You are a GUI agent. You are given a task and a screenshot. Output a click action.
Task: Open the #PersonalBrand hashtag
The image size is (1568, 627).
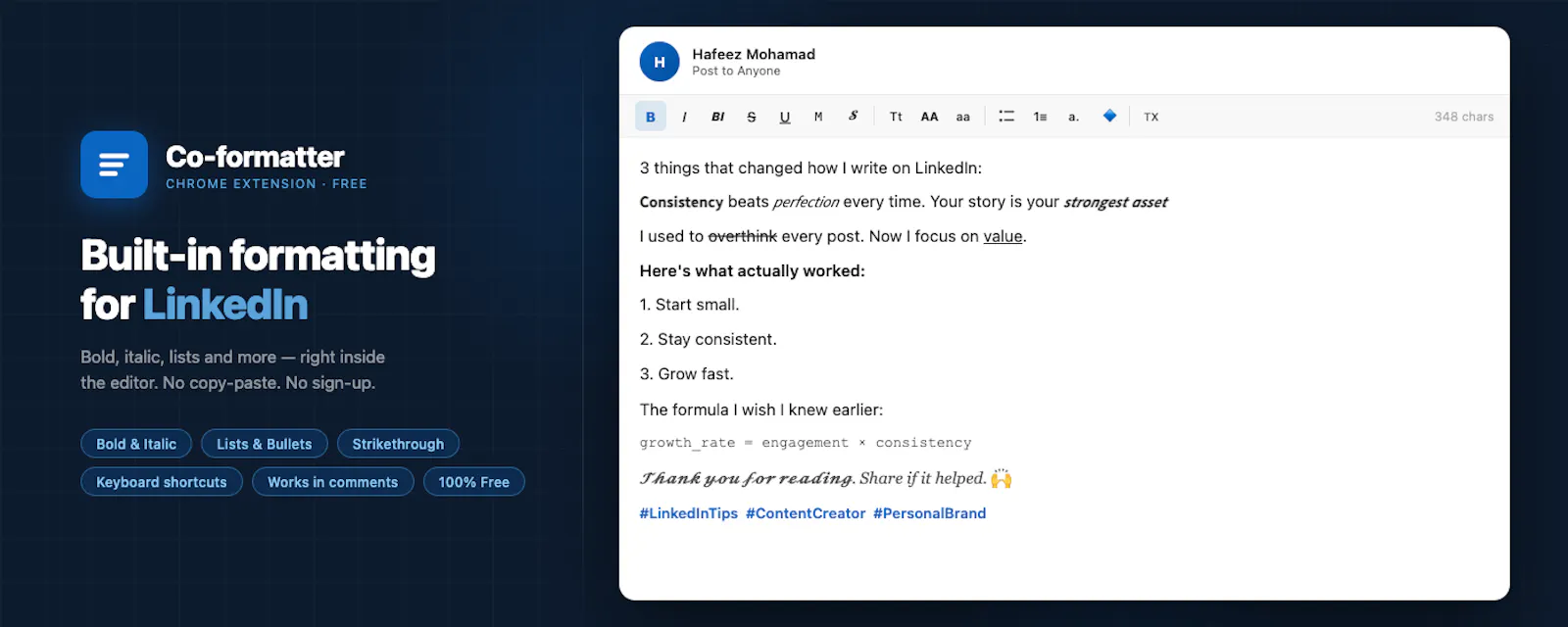pyautogui.click(x=930, y=513)
